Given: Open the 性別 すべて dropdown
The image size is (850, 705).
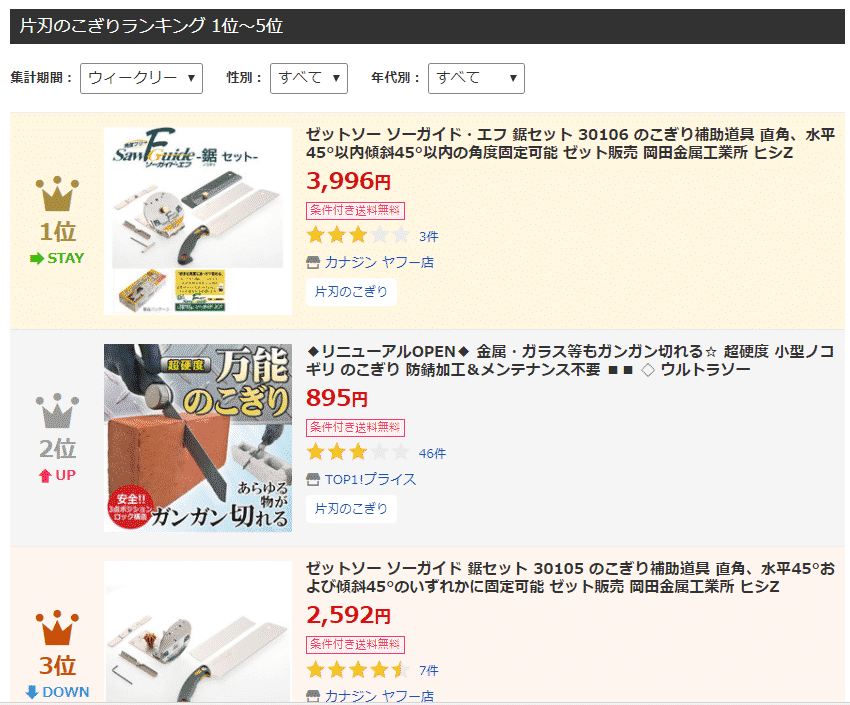Looking at the screenshot, I should click(x=309, y=79).
